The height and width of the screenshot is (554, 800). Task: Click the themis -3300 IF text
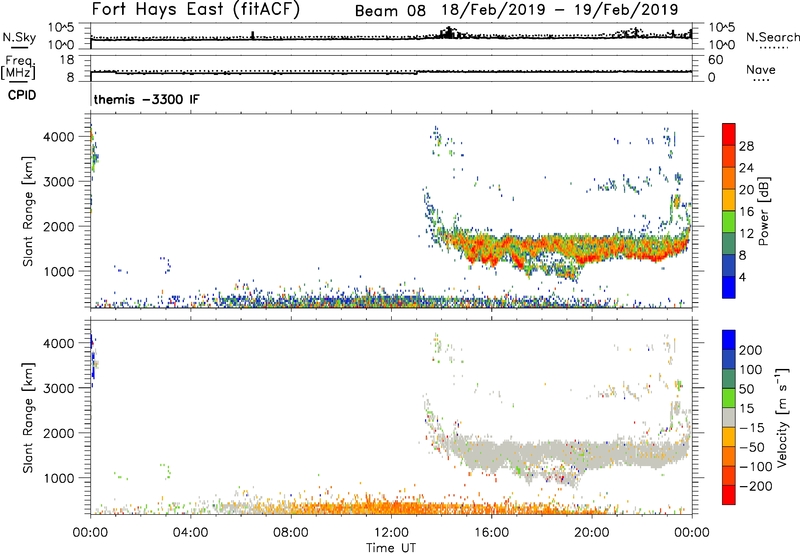(x=146, y=99)
